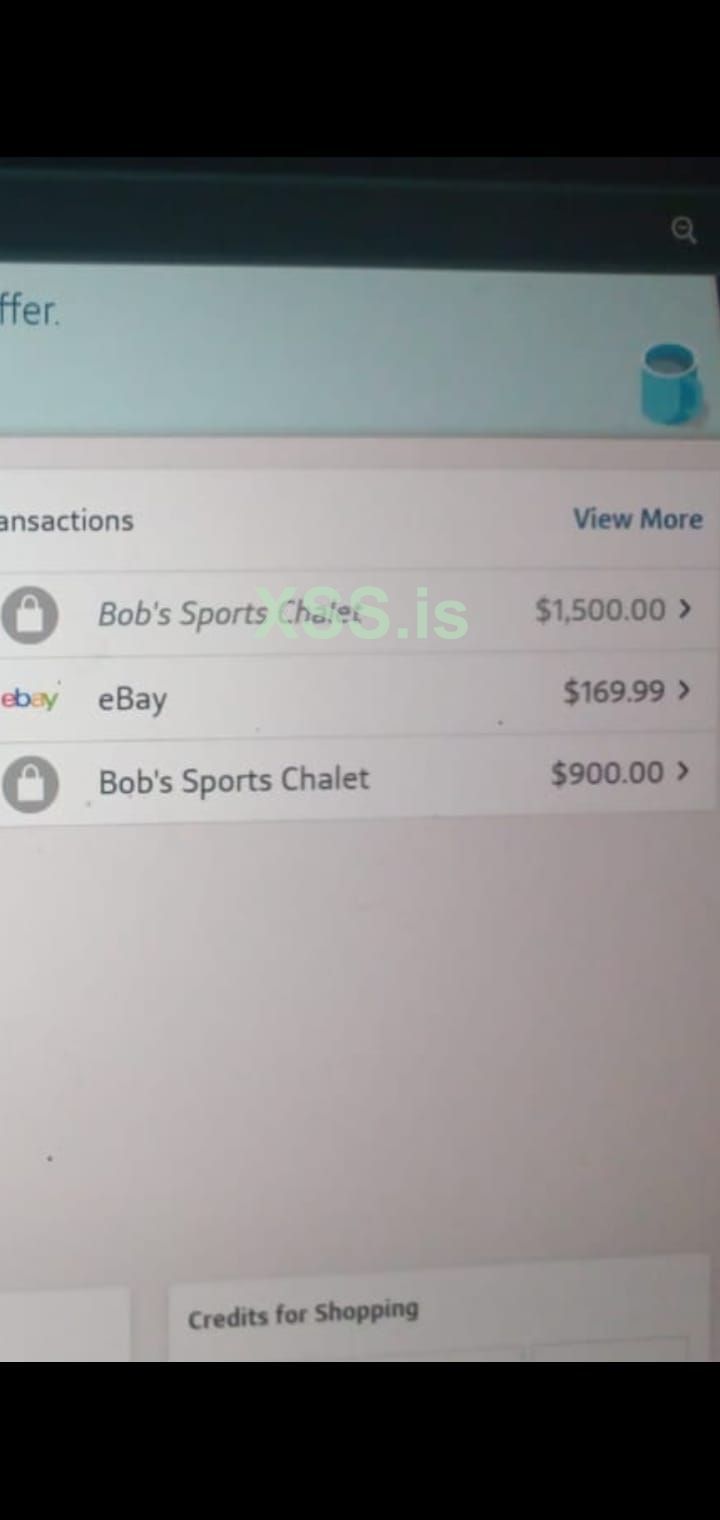Screen dimensions: 720x1520
Task: Expand chevron next to $900.00
Action: pos(684,771)
